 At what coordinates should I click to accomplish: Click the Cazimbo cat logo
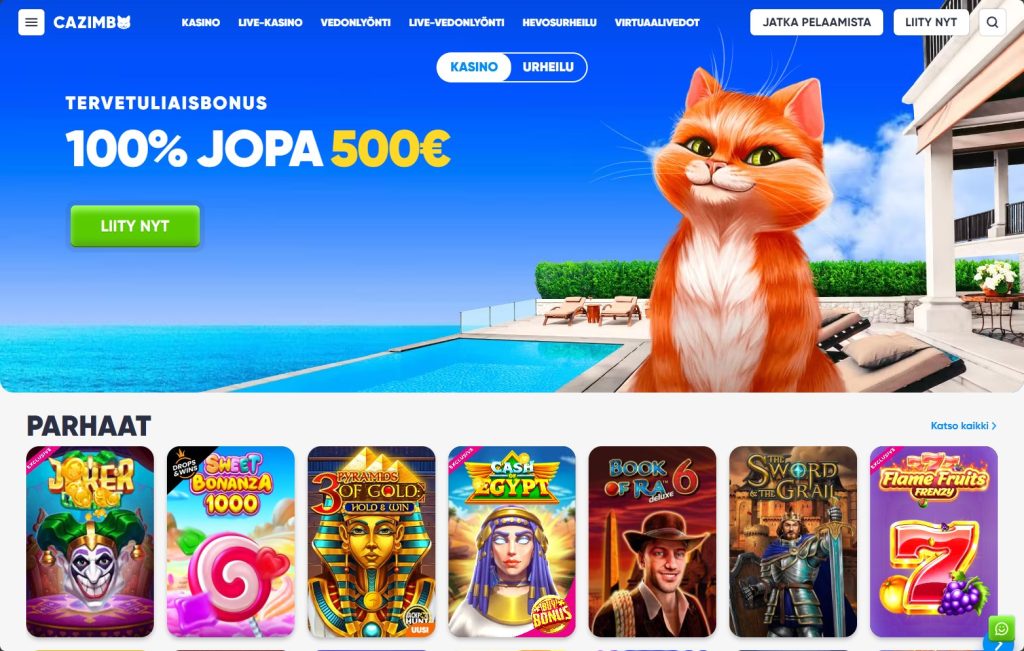pyautogui.click(x=92, y=22)
